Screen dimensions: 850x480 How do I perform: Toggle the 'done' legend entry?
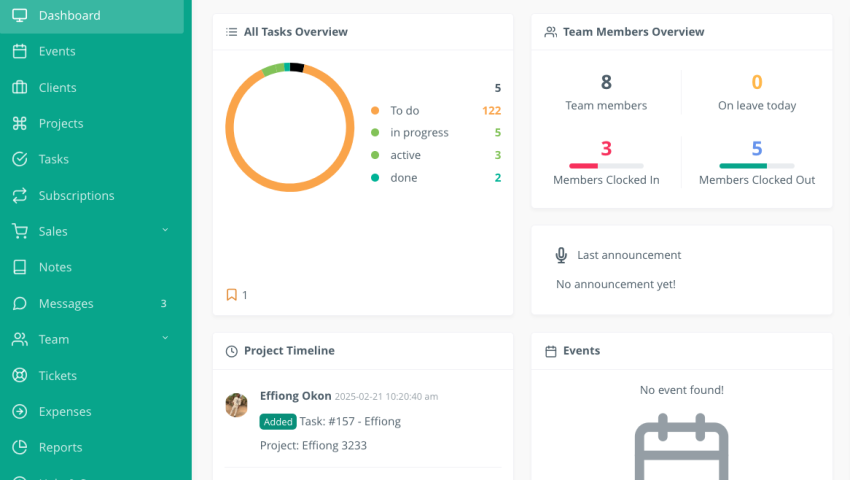click(x=403, y=178)
